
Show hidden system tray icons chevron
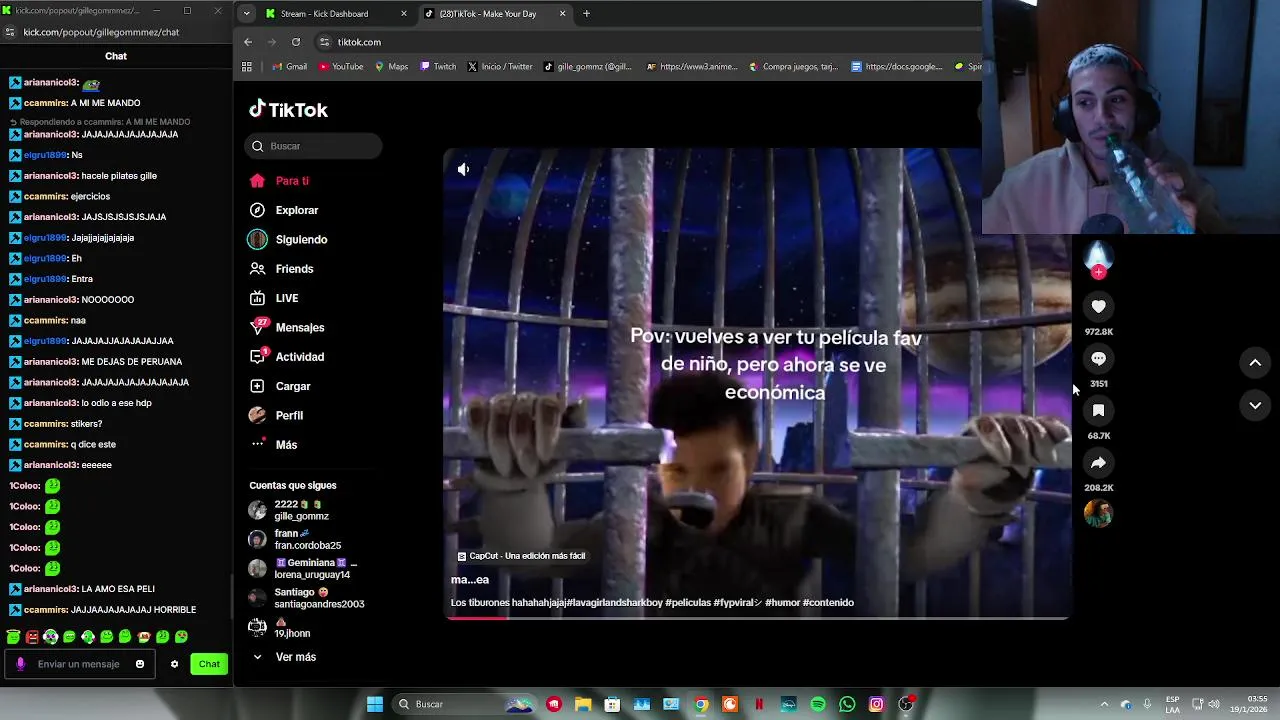point(1104,704)
